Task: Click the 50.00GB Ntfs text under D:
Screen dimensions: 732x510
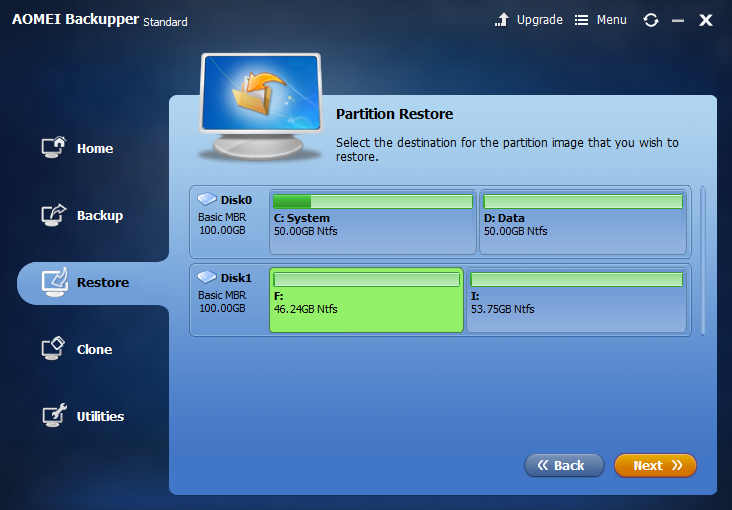Action: coord(515,231)
